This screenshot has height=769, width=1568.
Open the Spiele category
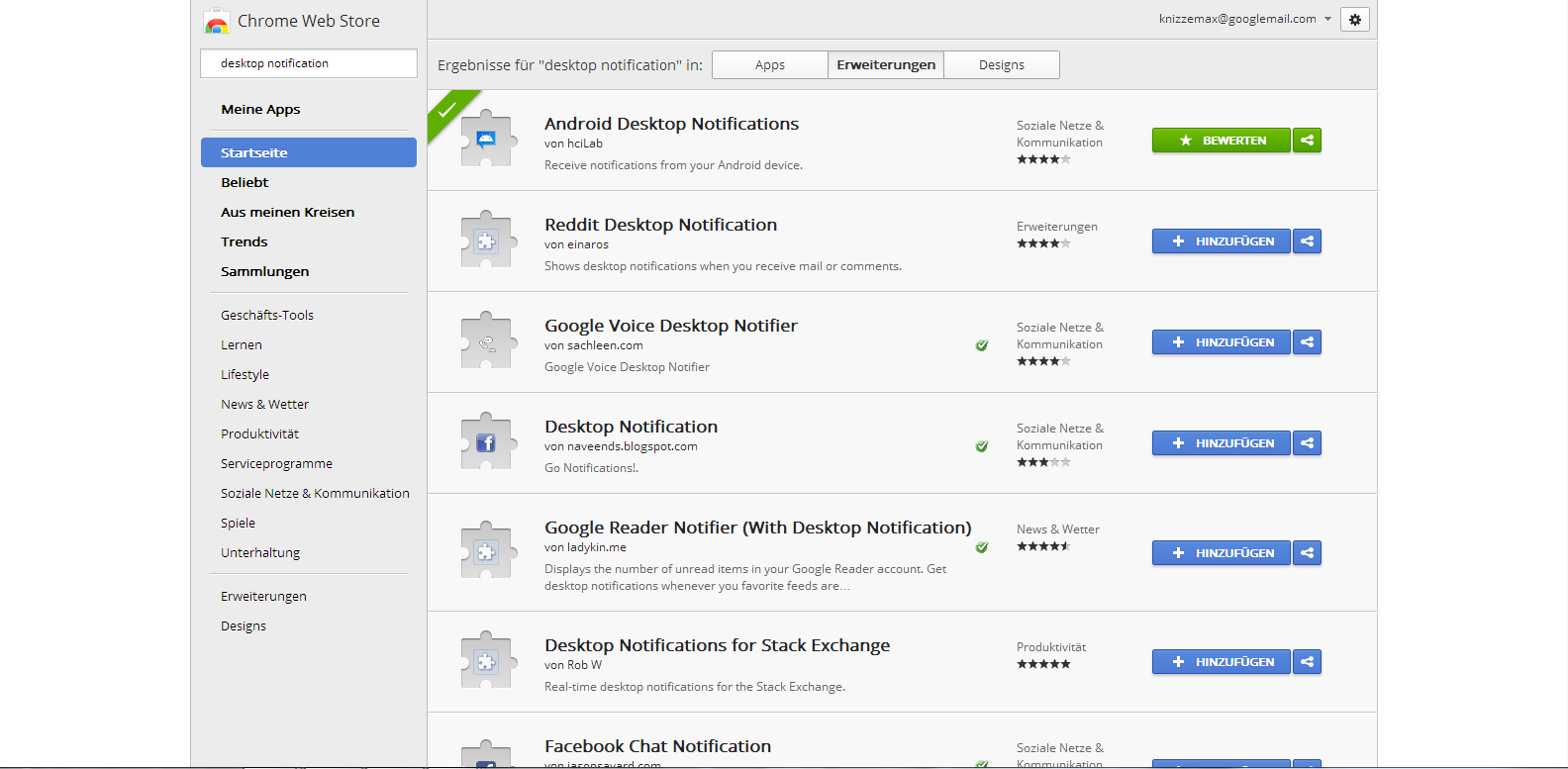click(238, 523)
